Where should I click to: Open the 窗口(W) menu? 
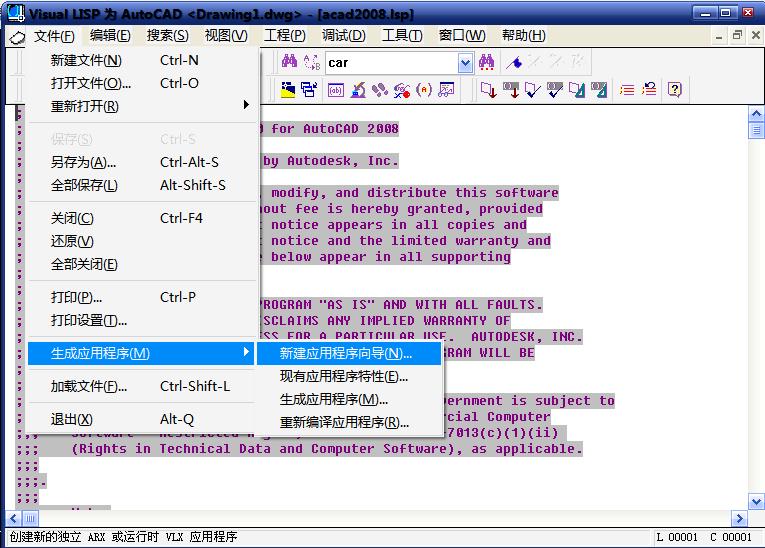click(x=462, y=36)
